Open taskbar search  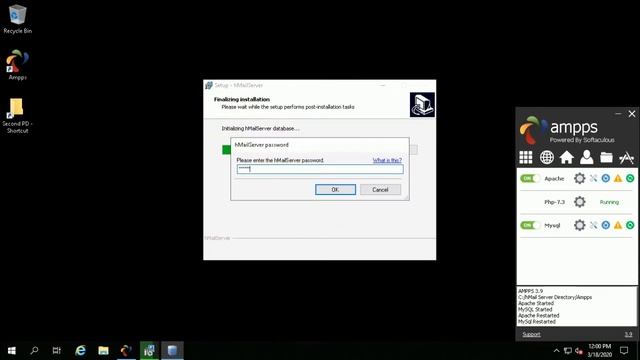pyautogui.click(x=34, y=351)
